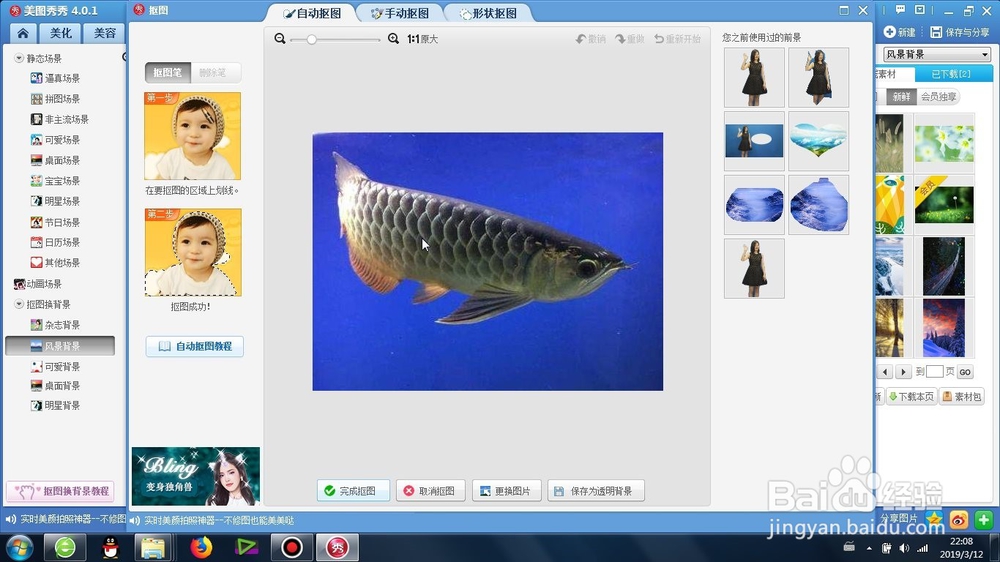Open the screen recorder taskbar icon
This screenshot has width=1000, height=562.
[x=291, y=547]
